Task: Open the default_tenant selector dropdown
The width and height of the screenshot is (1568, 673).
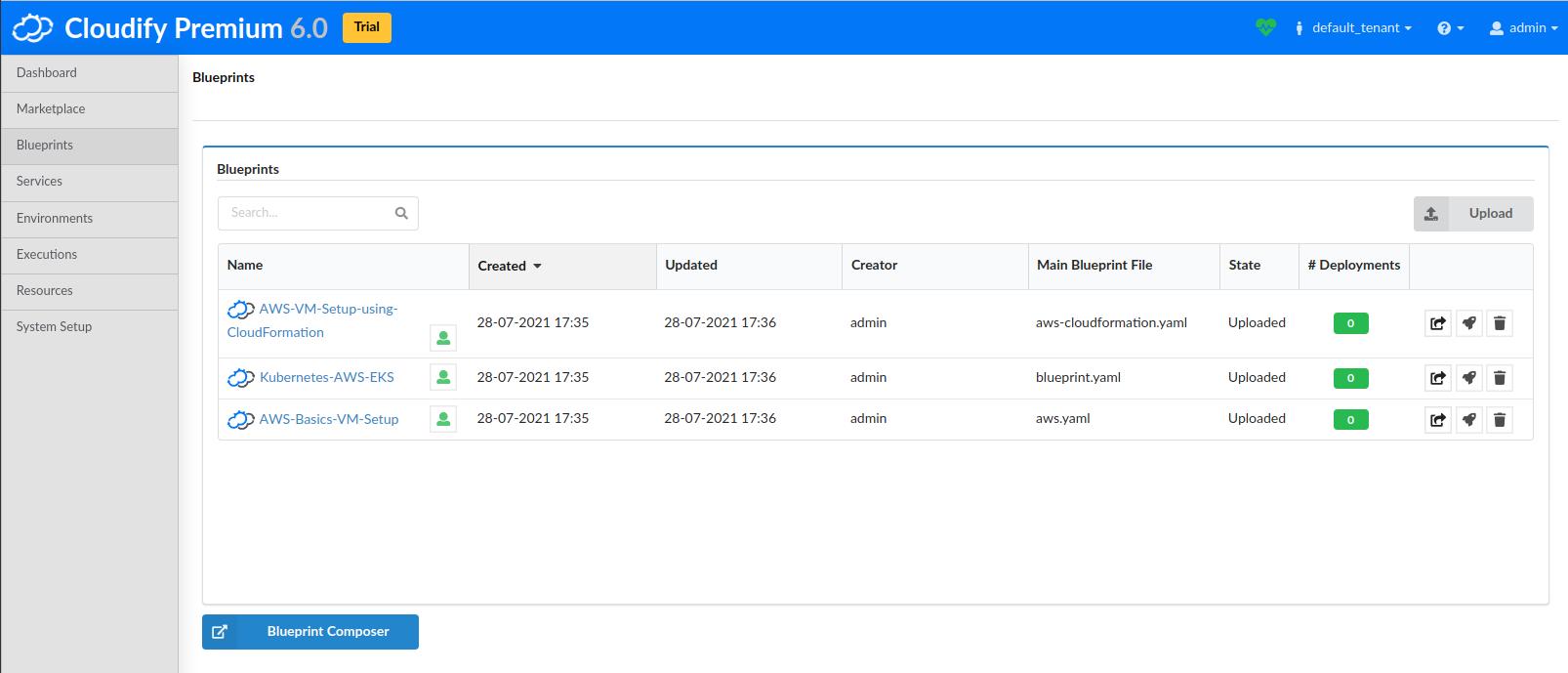Action: (1353, 28)
